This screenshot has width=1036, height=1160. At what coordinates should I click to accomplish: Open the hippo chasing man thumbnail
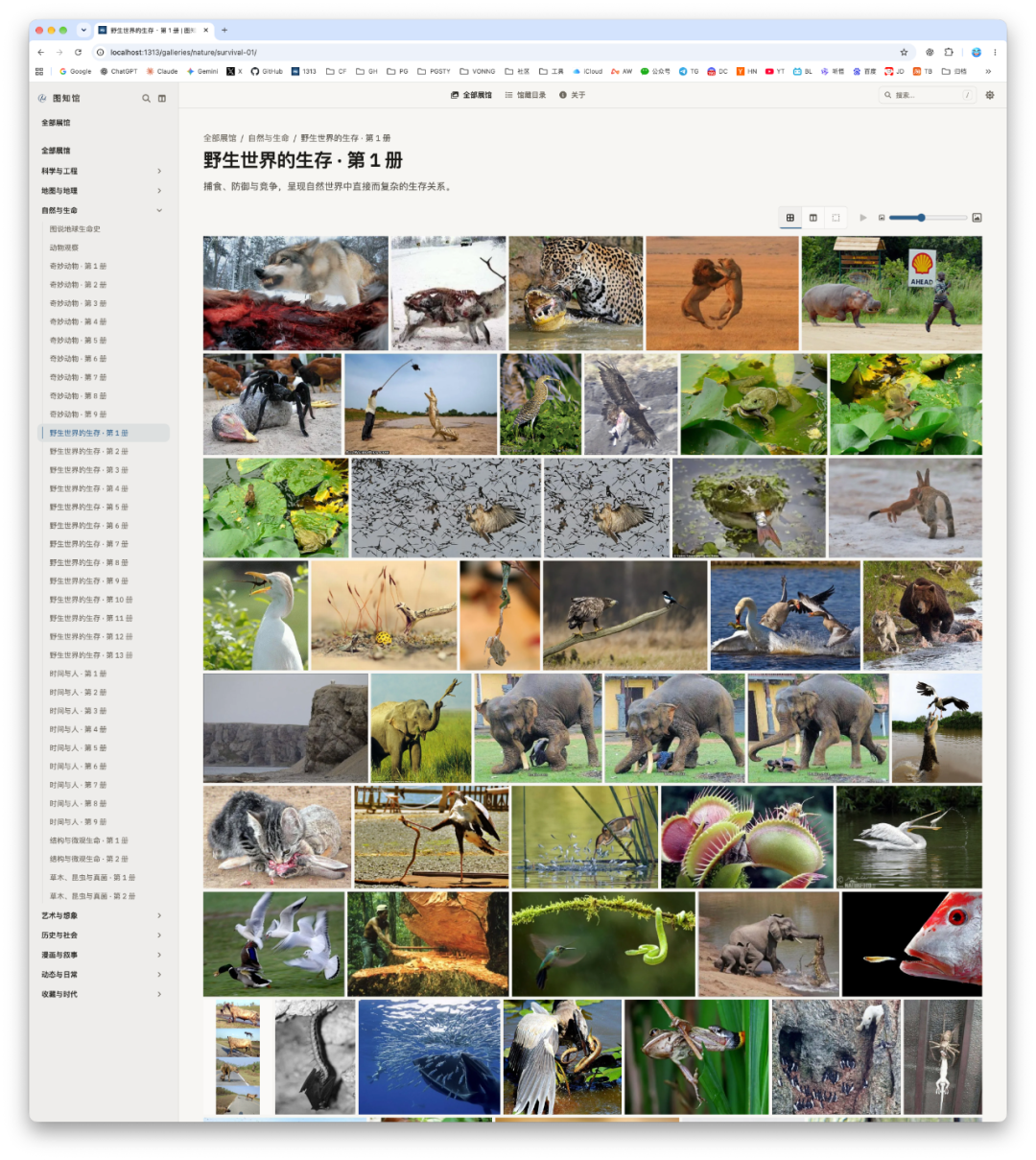click(x=891, y=294)
